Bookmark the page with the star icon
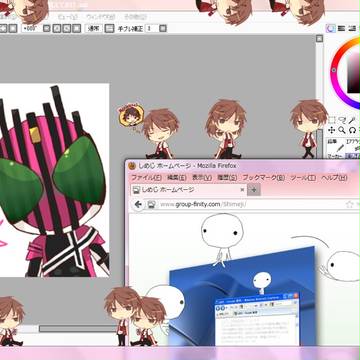 [349, 204]
